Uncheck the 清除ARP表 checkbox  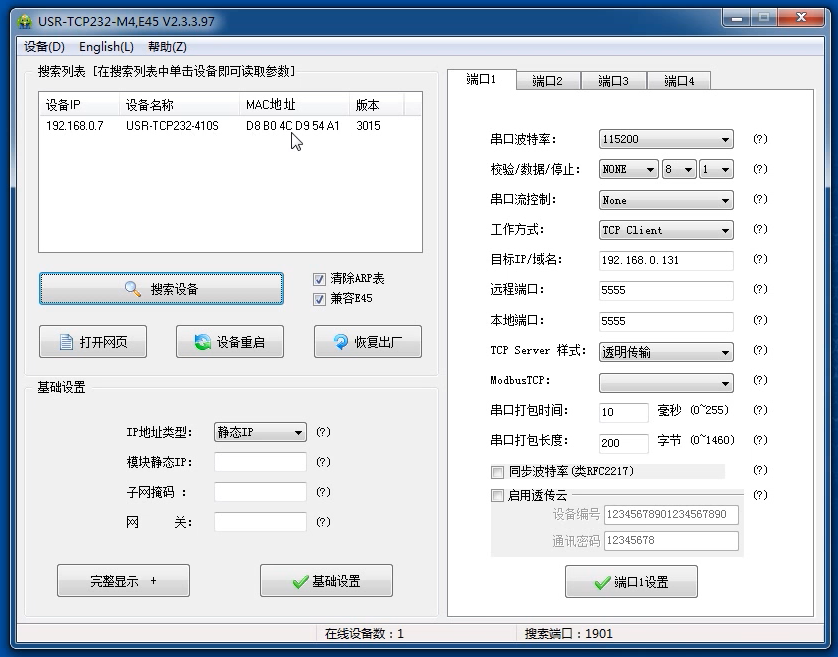pos(319,279)
